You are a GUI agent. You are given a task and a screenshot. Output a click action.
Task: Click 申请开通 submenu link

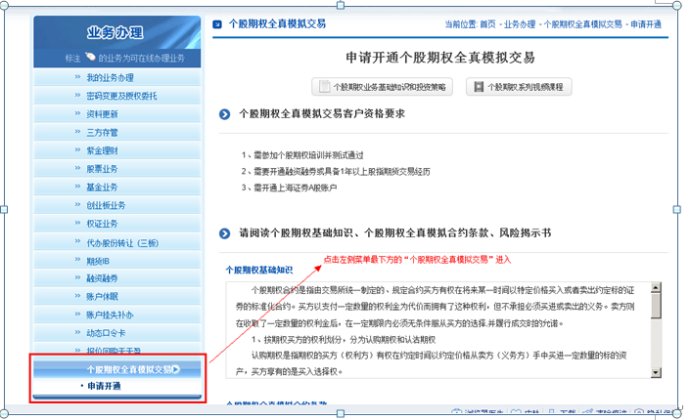pyautogui.click(x=104, y=386)
